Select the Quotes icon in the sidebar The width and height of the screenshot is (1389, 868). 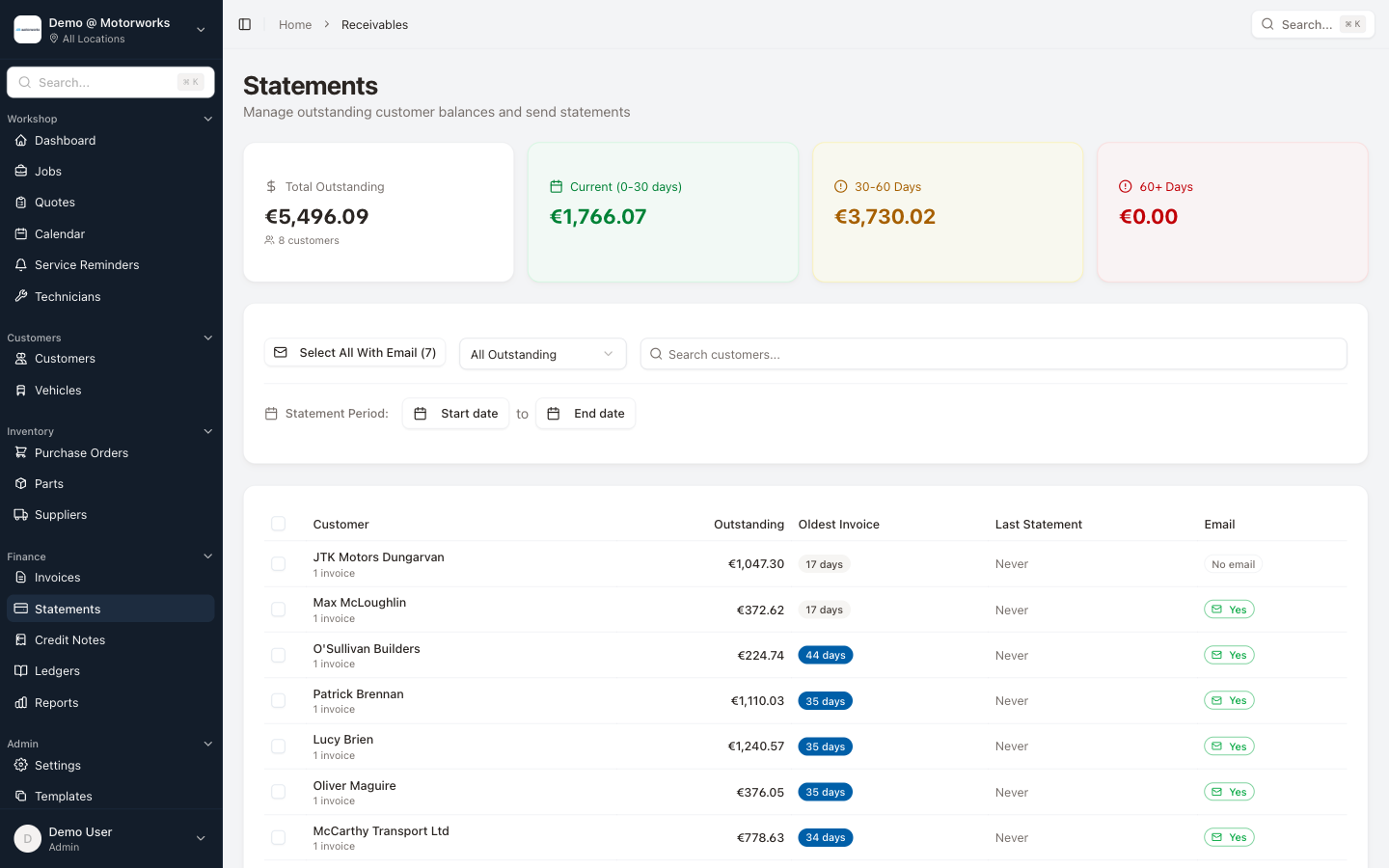21,202
